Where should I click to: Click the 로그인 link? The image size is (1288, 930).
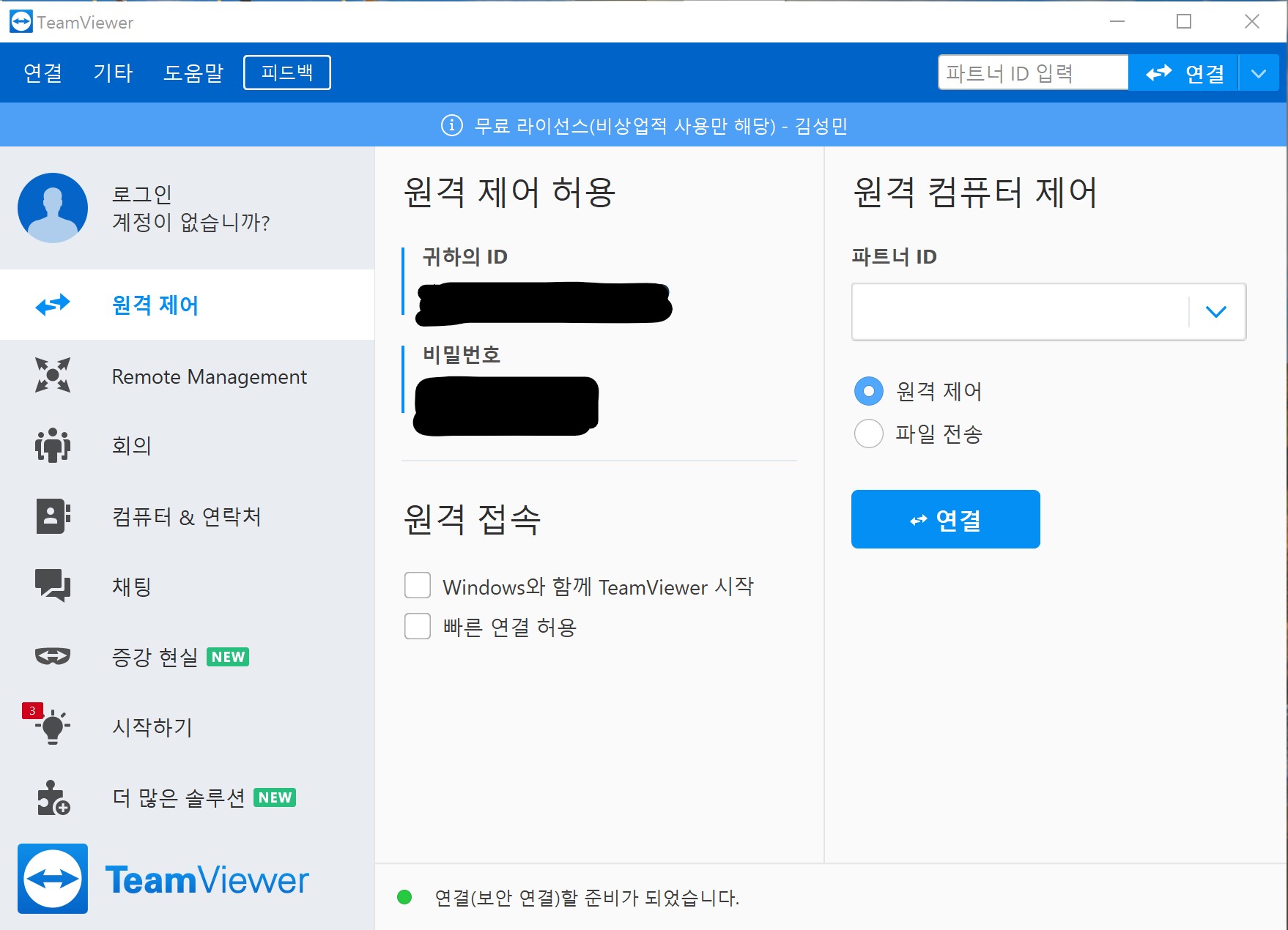(x=142, y=194)
